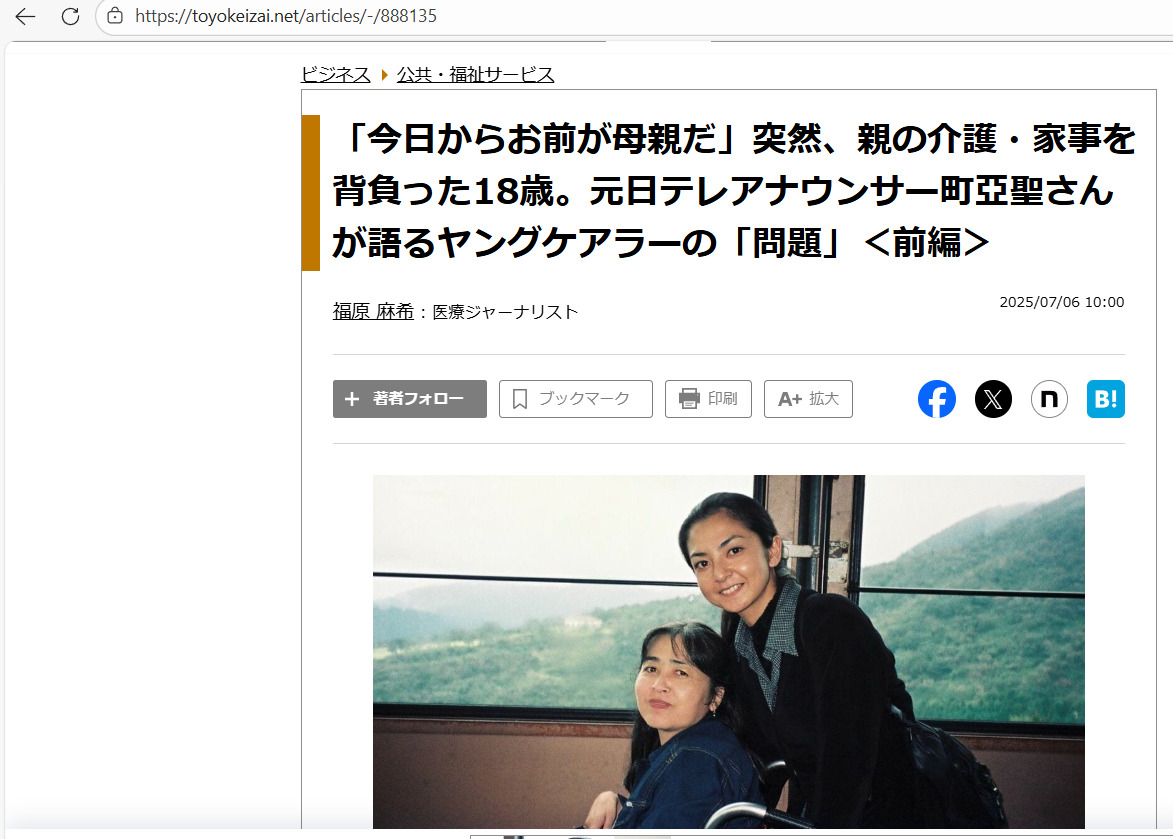Open 公共・福祉サービス category link
The width and height of the screenshot is (1173, 839).
[x=475, y=75]
